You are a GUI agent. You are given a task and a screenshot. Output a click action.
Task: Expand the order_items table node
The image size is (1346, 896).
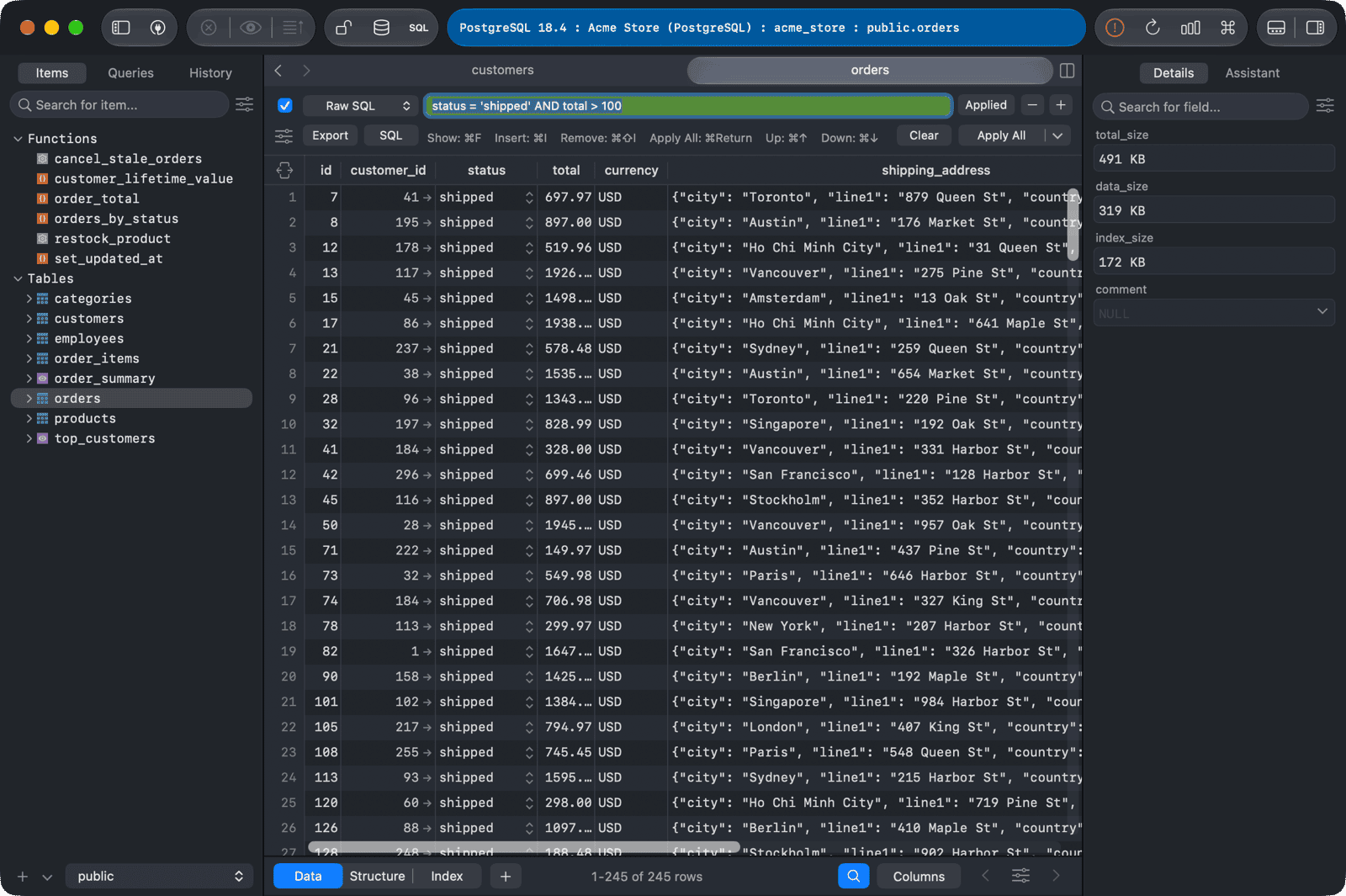point(29,358)
